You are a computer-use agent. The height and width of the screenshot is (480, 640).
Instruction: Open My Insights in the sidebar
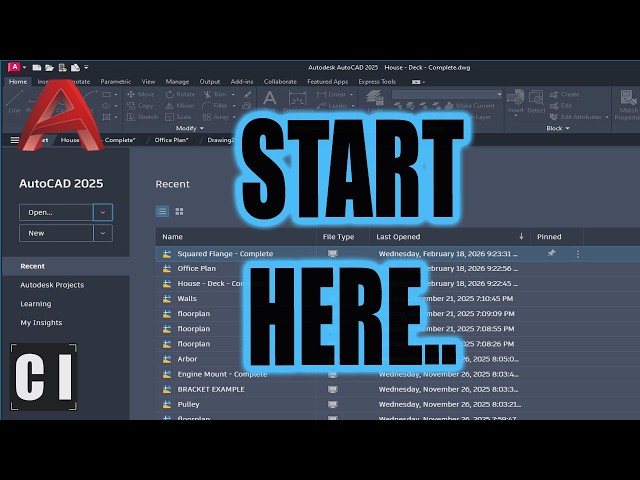[41, 322]
